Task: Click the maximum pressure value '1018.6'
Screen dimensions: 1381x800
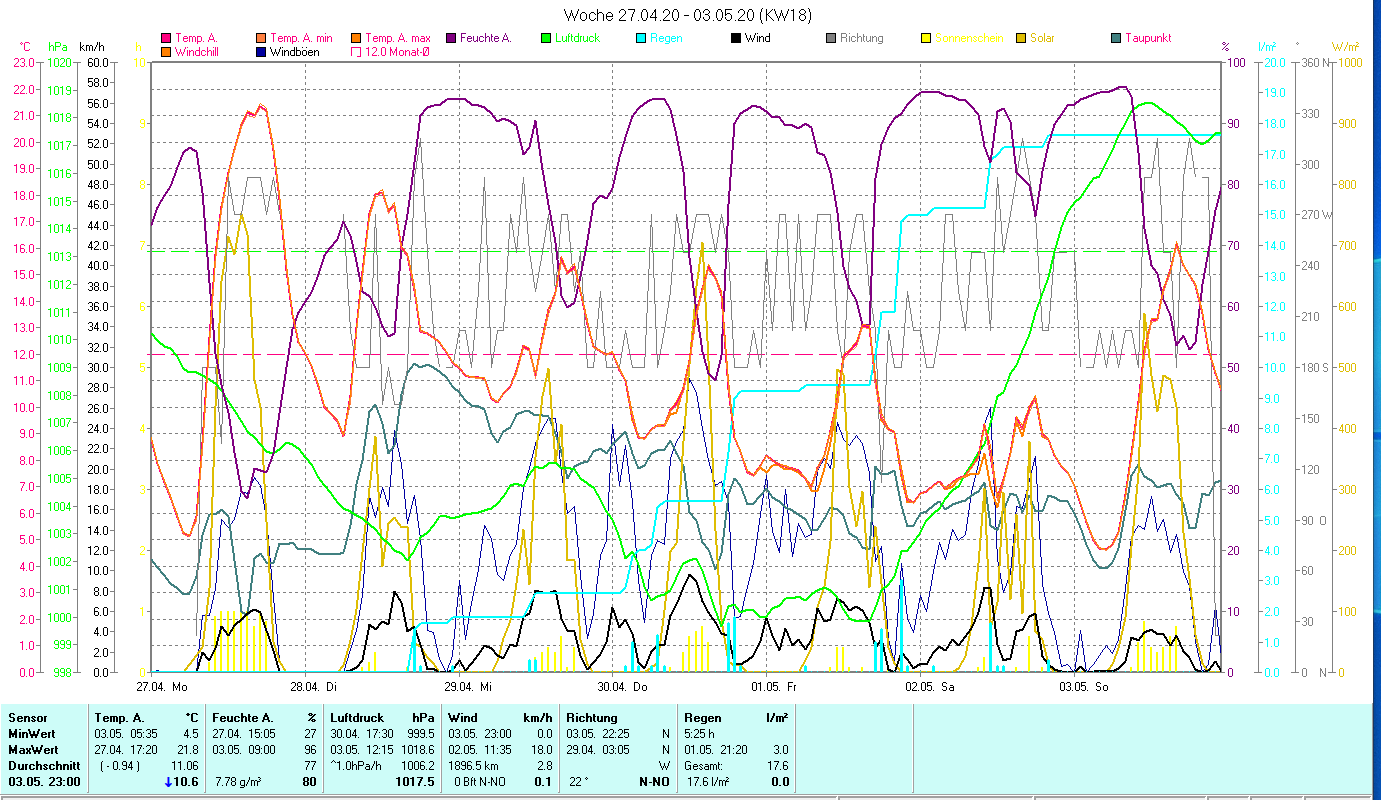Action: pyautogui.click(x=416, y=750)
